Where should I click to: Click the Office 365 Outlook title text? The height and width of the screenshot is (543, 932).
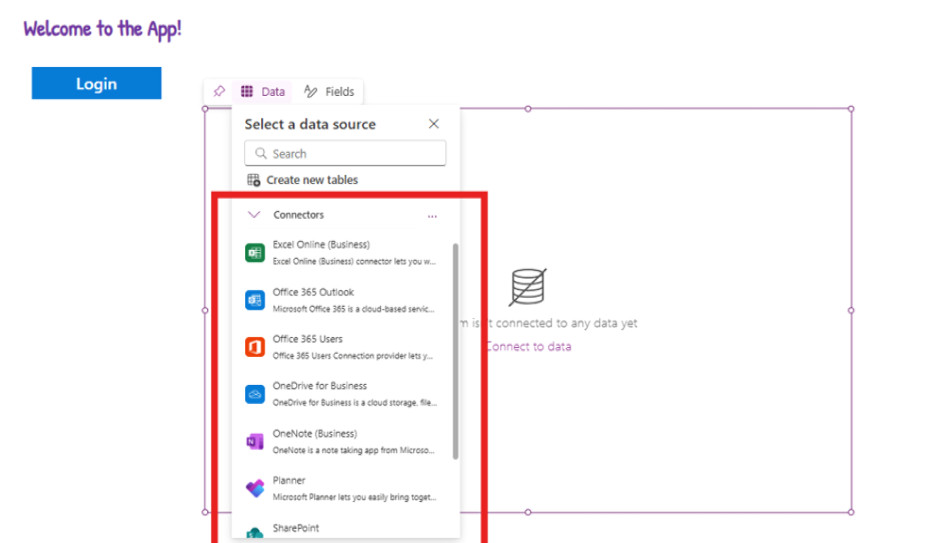[x=313, y=292]
